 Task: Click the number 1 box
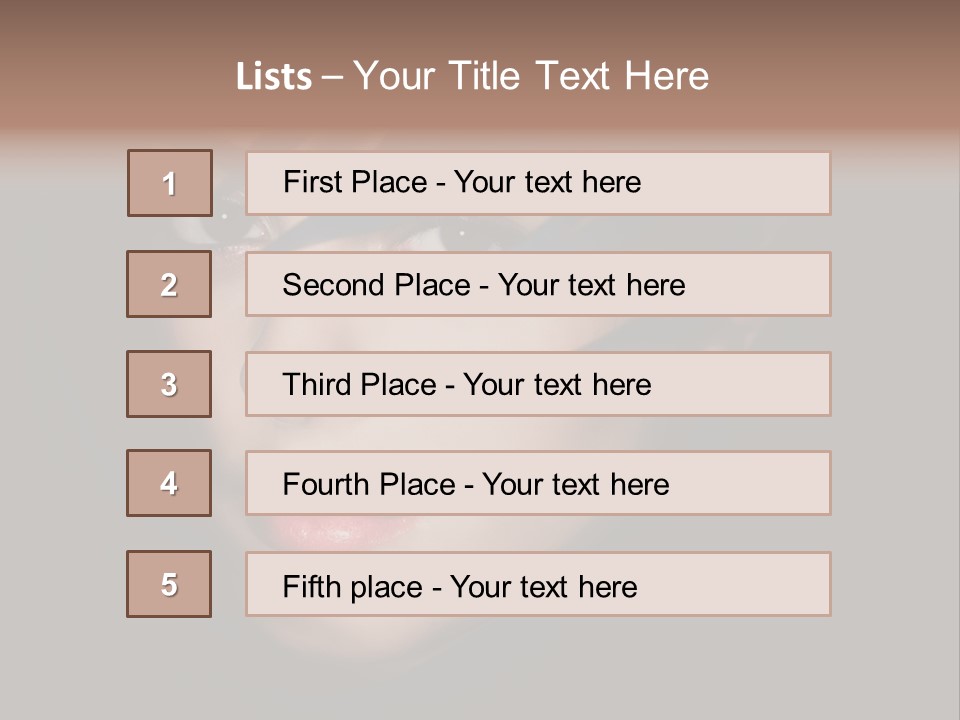[x=170, y=183]
